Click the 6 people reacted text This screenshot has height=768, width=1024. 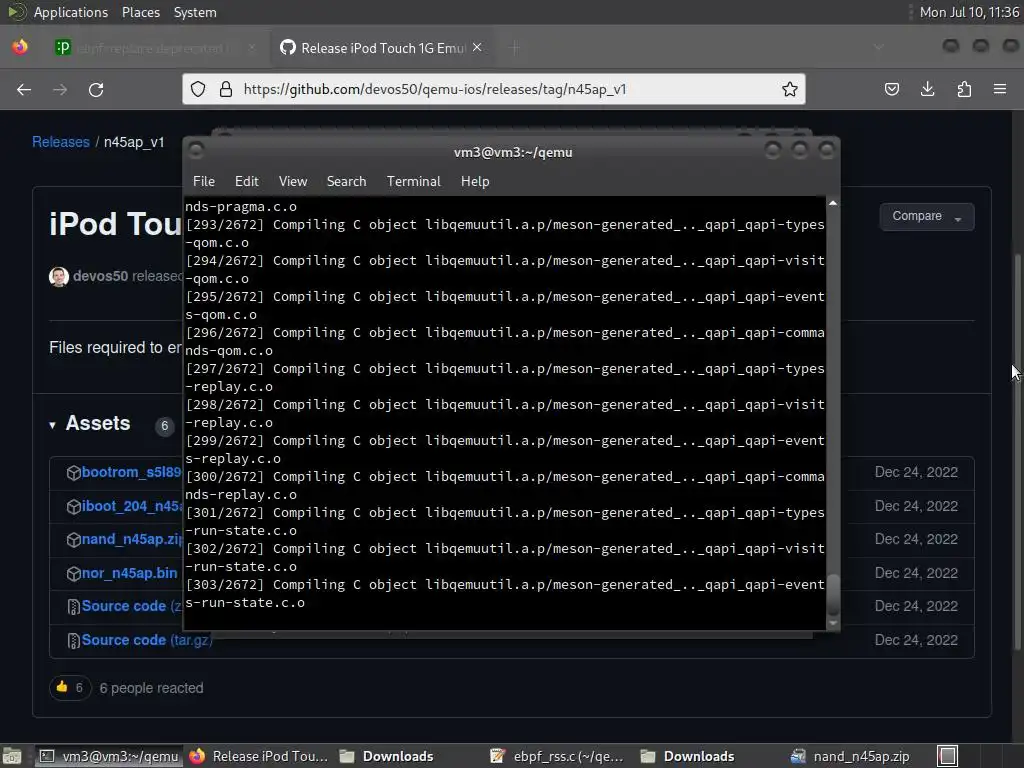pos(152,688)
